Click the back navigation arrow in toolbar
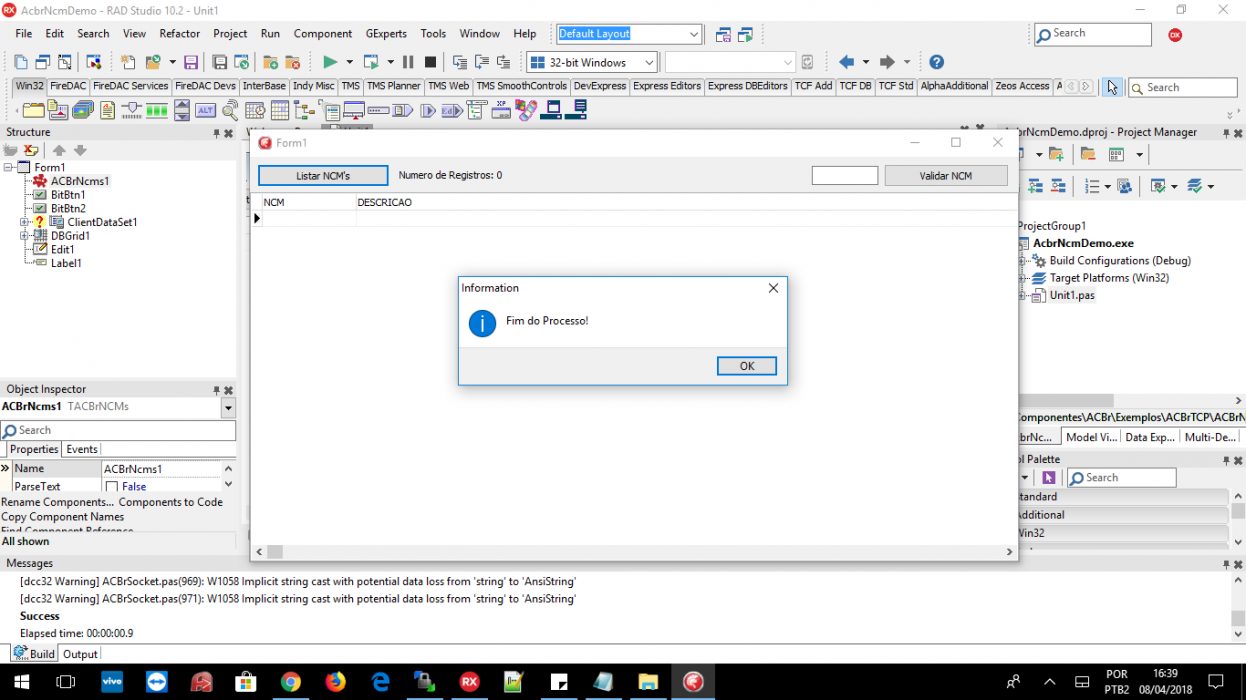This screenshot has height=700, width=1246. tap(847, 62)
